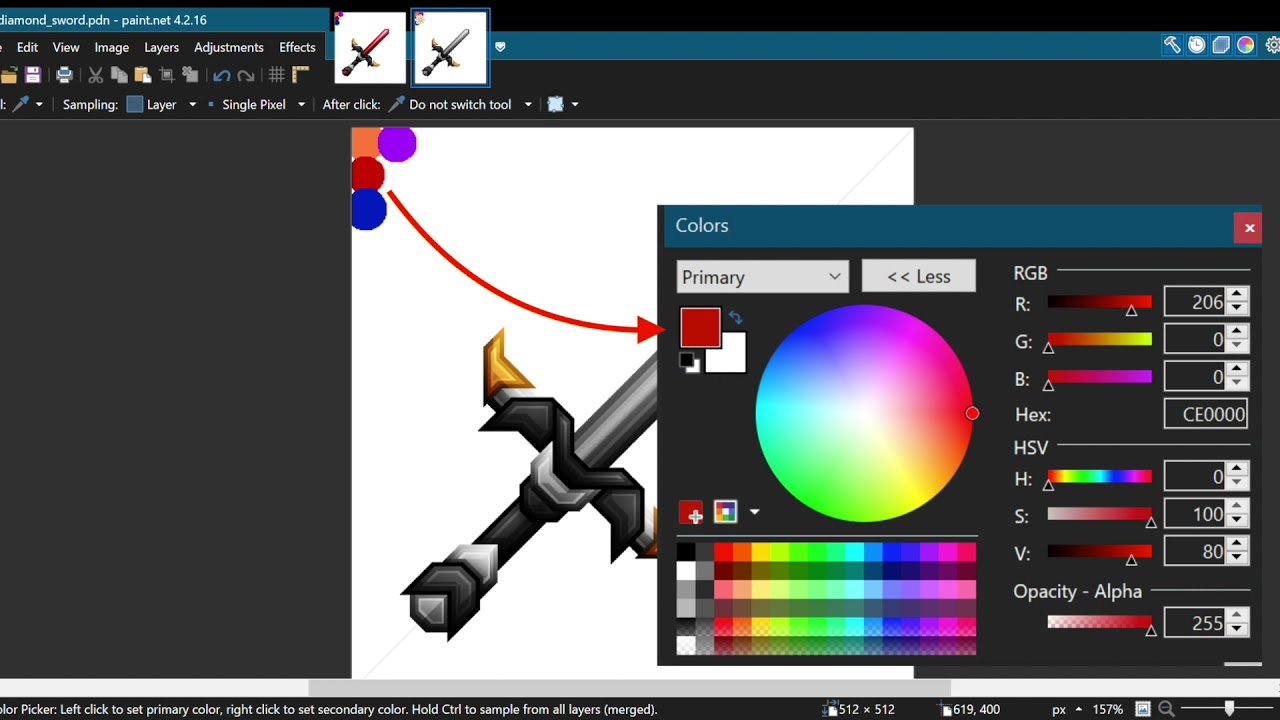Toggle the History window clock icon

coord(1196,45)
